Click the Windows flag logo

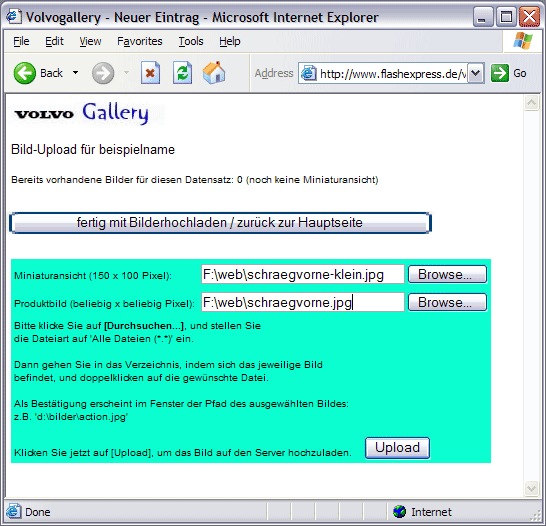[523, 41]
